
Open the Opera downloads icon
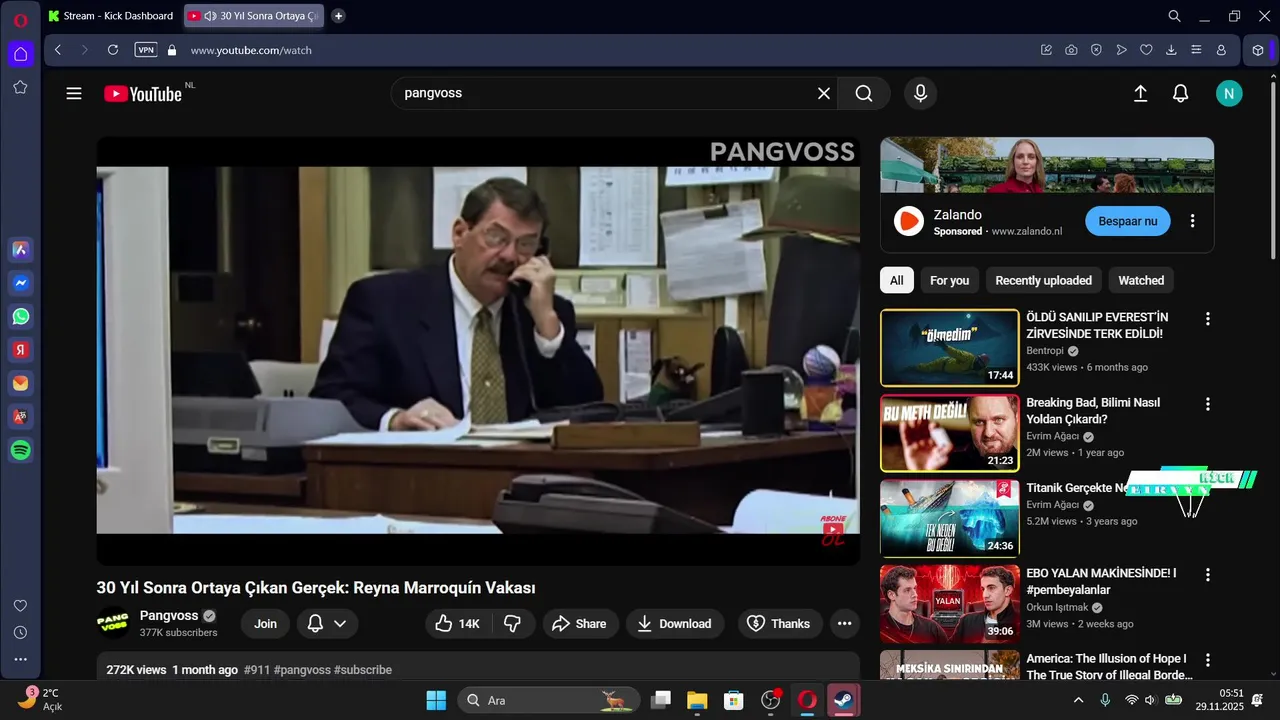[1171, 50]
